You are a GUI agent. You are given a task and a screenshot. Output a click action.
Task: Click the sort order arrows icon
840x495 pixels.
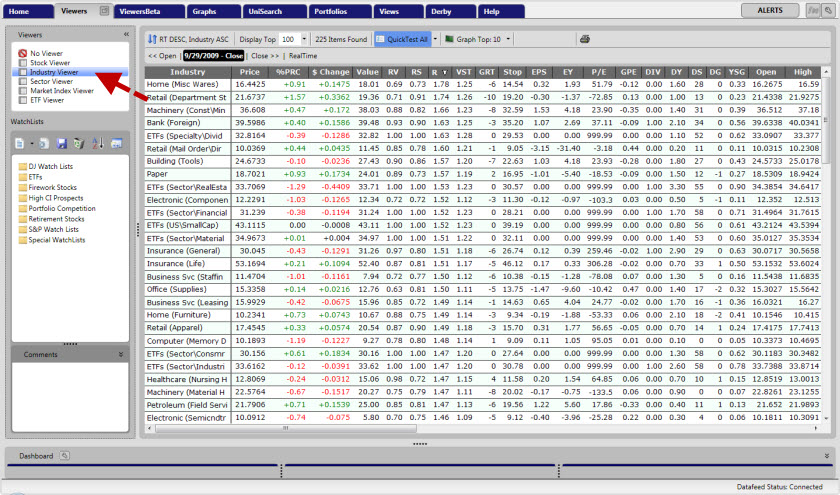[153, 39]
